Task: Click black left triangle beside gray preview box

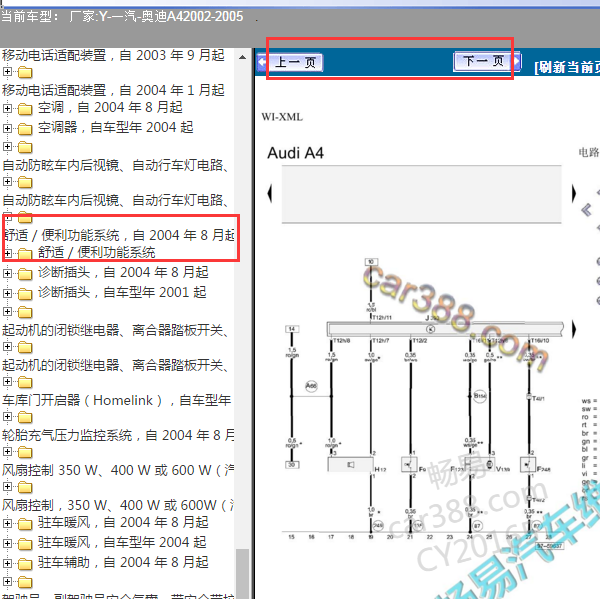Action: point(270,193)
